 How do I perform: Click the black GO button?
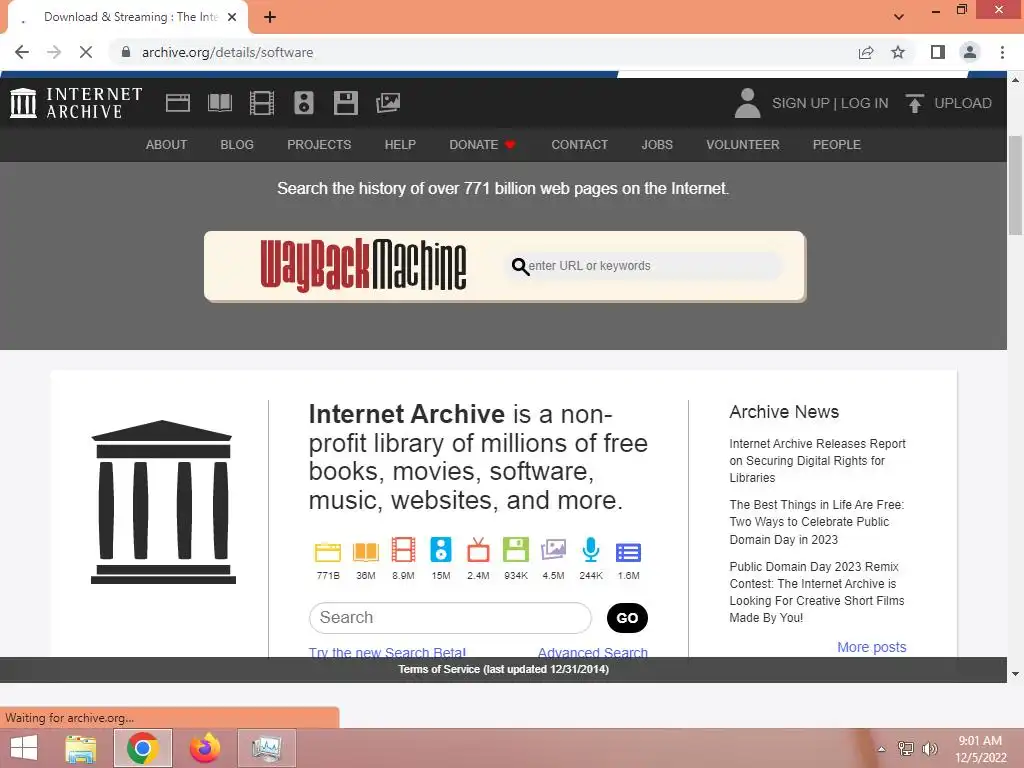tap(627, 618)
